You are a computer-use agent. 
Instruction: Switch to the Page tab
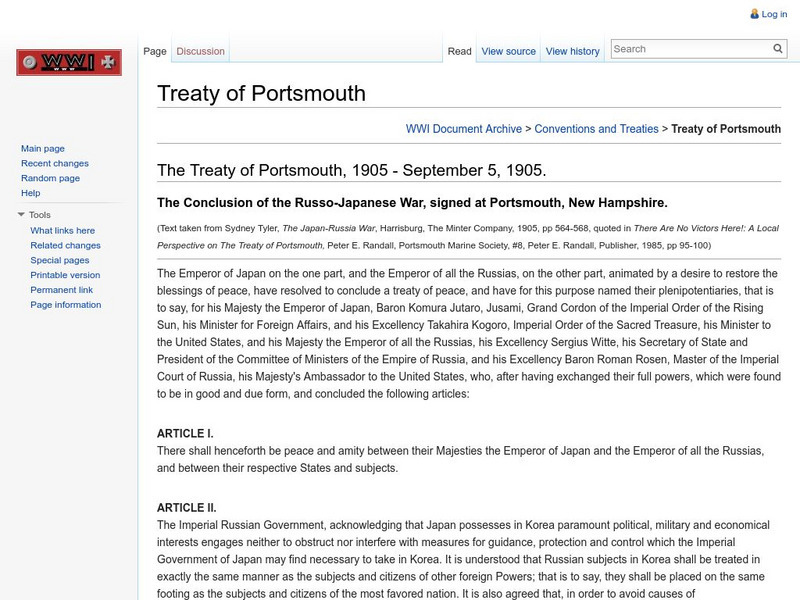155,49
